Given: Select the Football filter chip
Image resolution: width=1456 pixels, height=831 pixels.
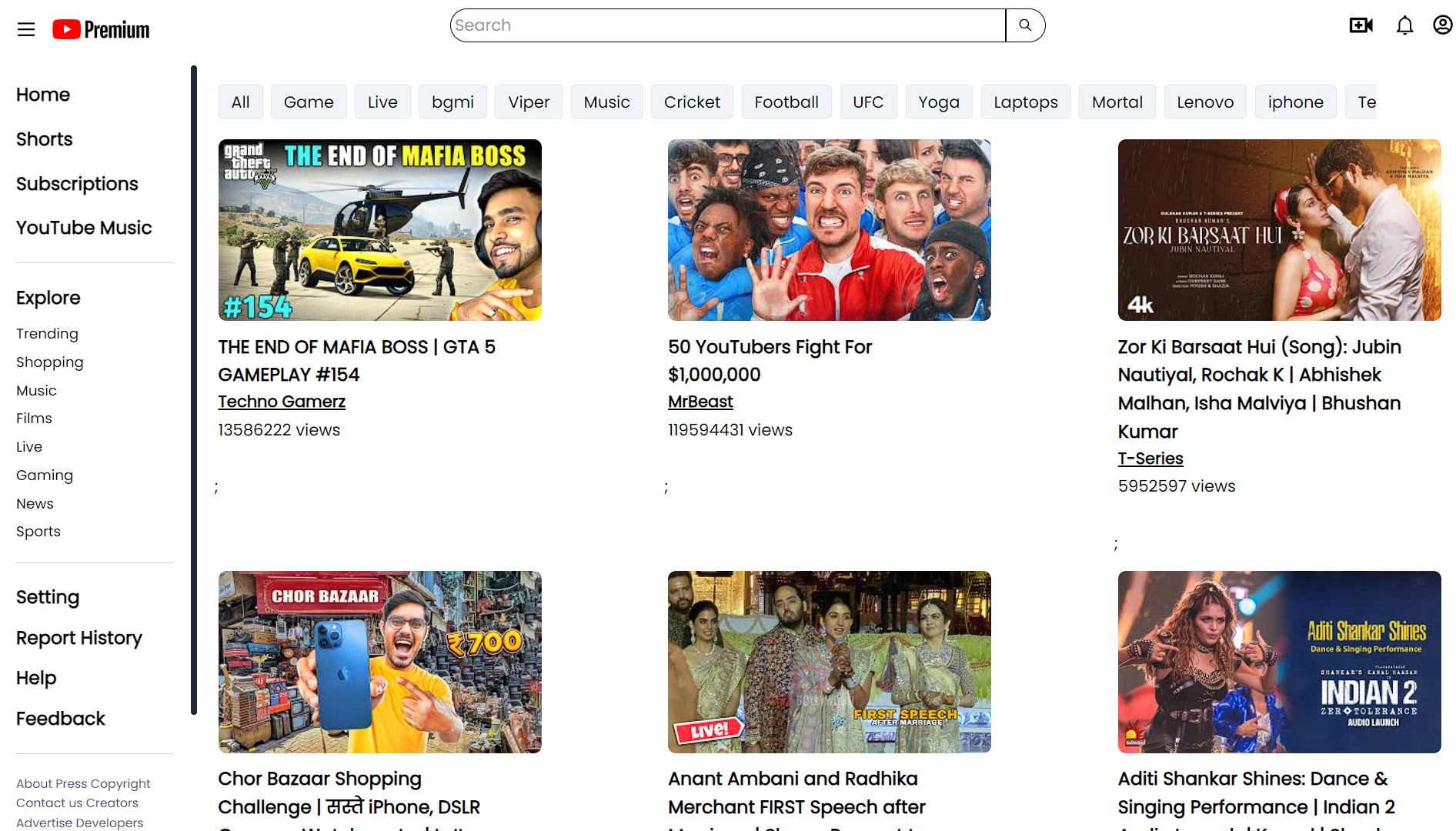Looking at the screenshot, I should point(786,102).
